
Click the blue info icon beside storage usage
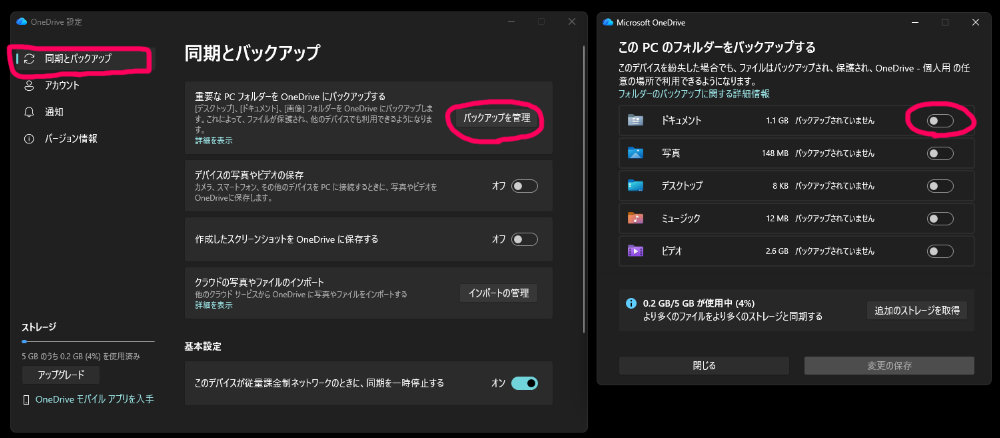(631, 303)
